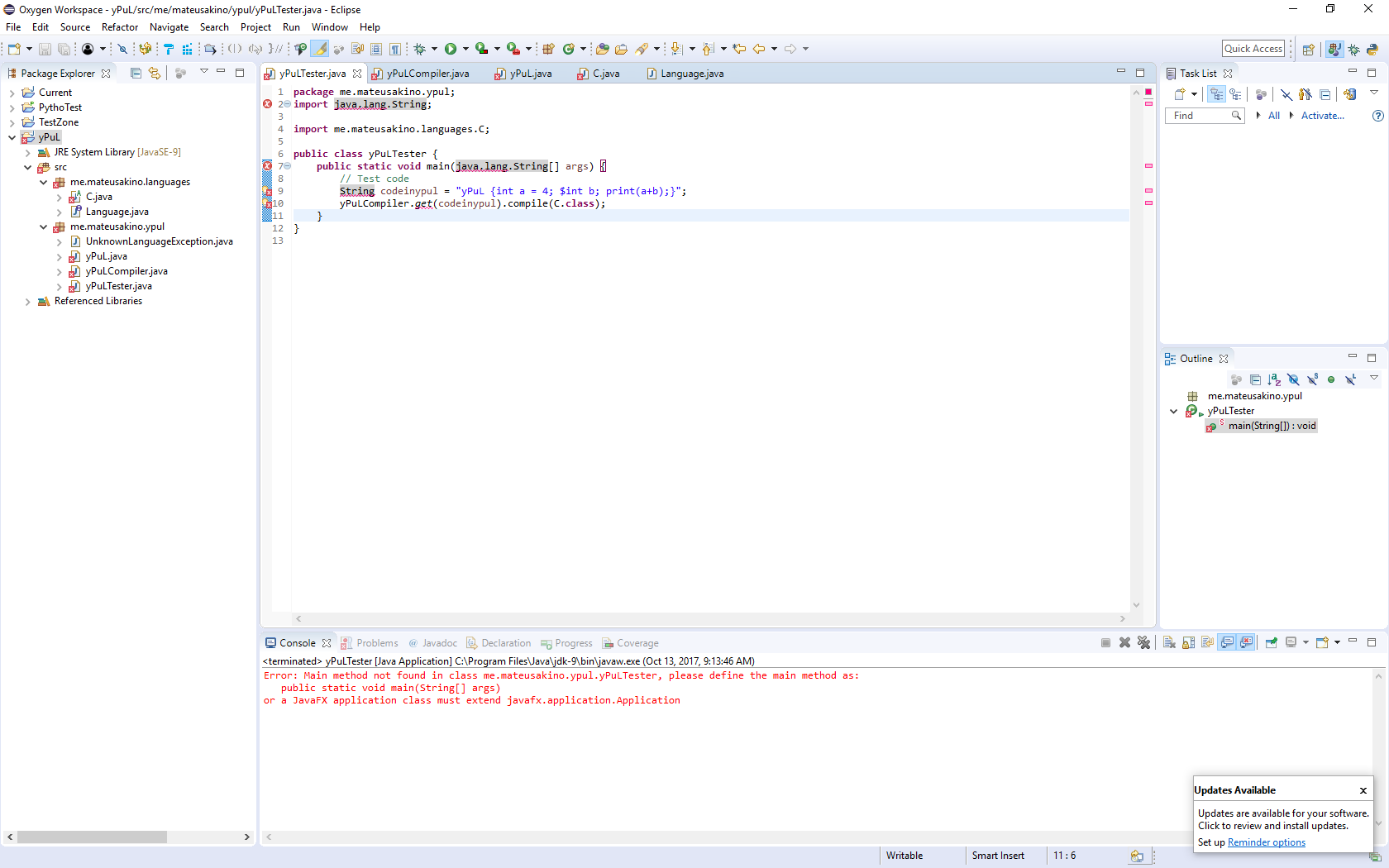Click the Pin Console icon
This screenshot has width=1389, height=868.
[x=1272, y=642]
